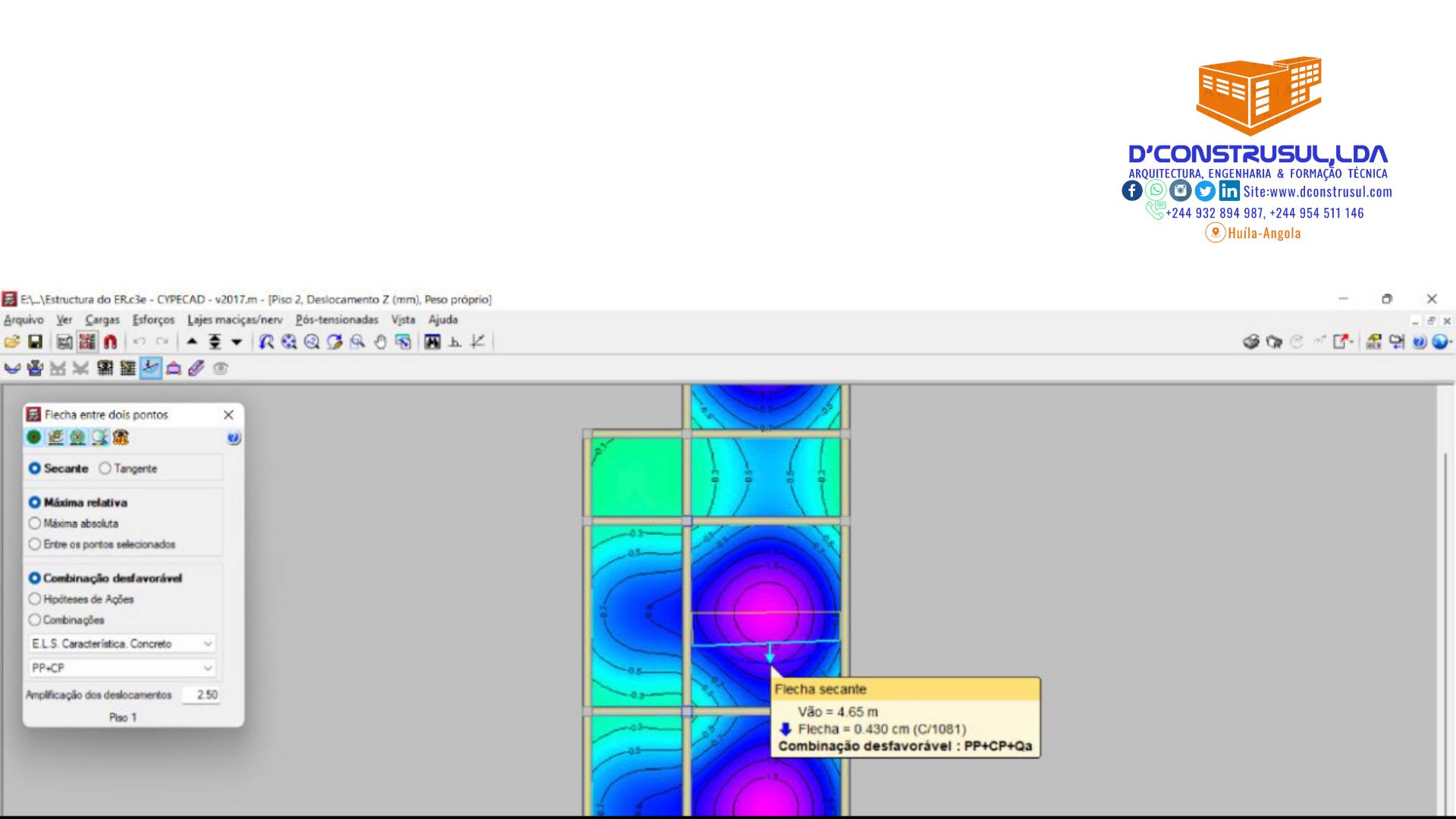1456x819 pixels.
Task: Click the go-to-floor selector icon between triangles
Action: tap(215, 342)
